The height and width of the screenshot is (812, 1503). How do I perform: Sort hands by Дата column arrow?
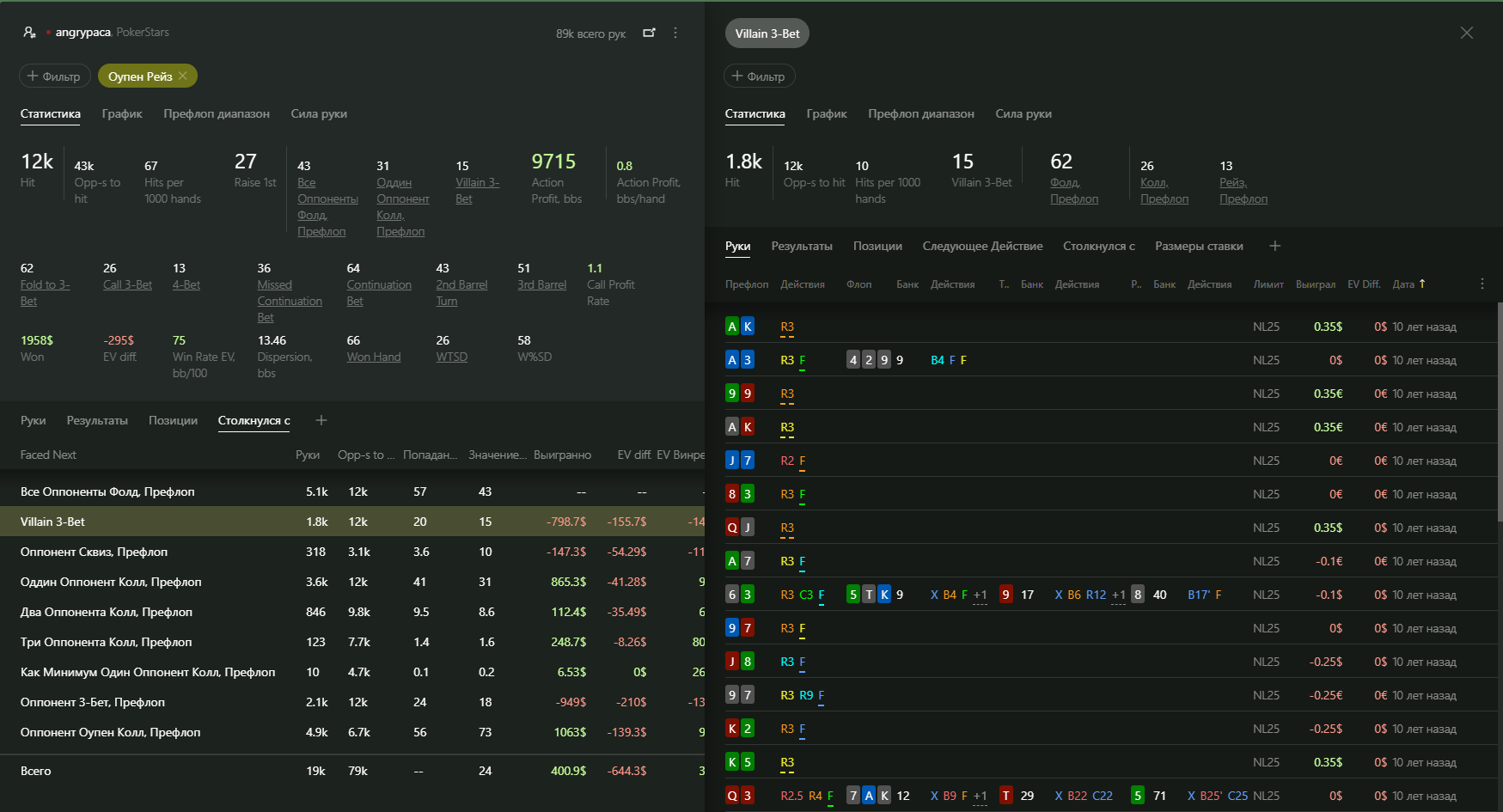tap(1422, 284)
